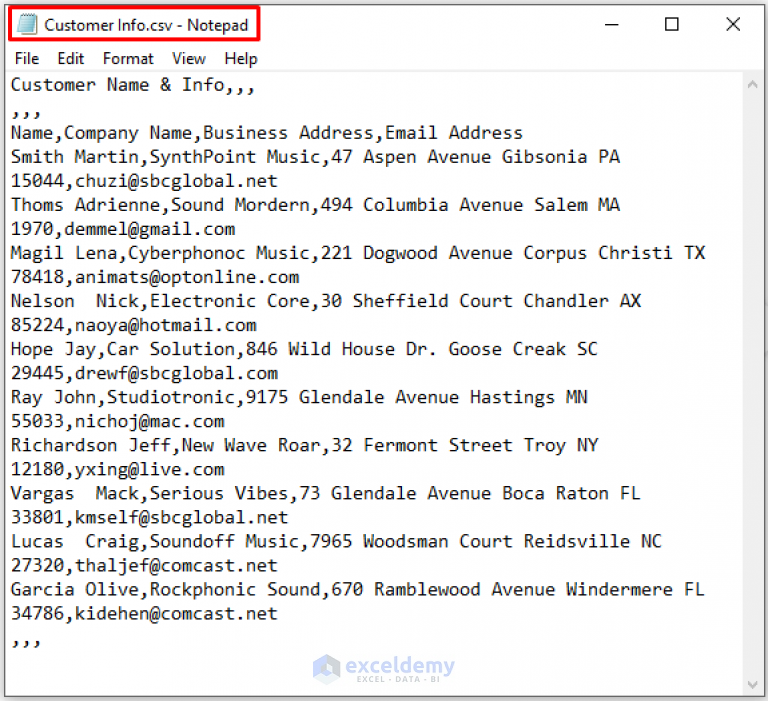Click the 'Email Address' header text
Screen dimensions: 768x701
(454, 133)
